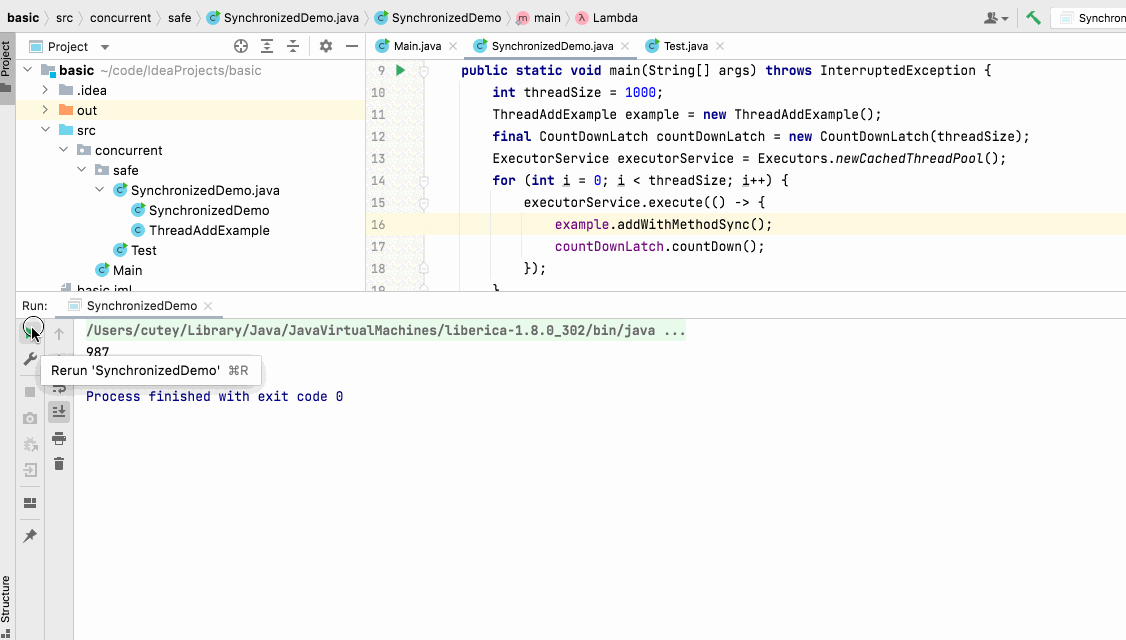The width and height of the screenshot is (1126, 640).
Task: Collapse the basic project root
Action: 28,70
